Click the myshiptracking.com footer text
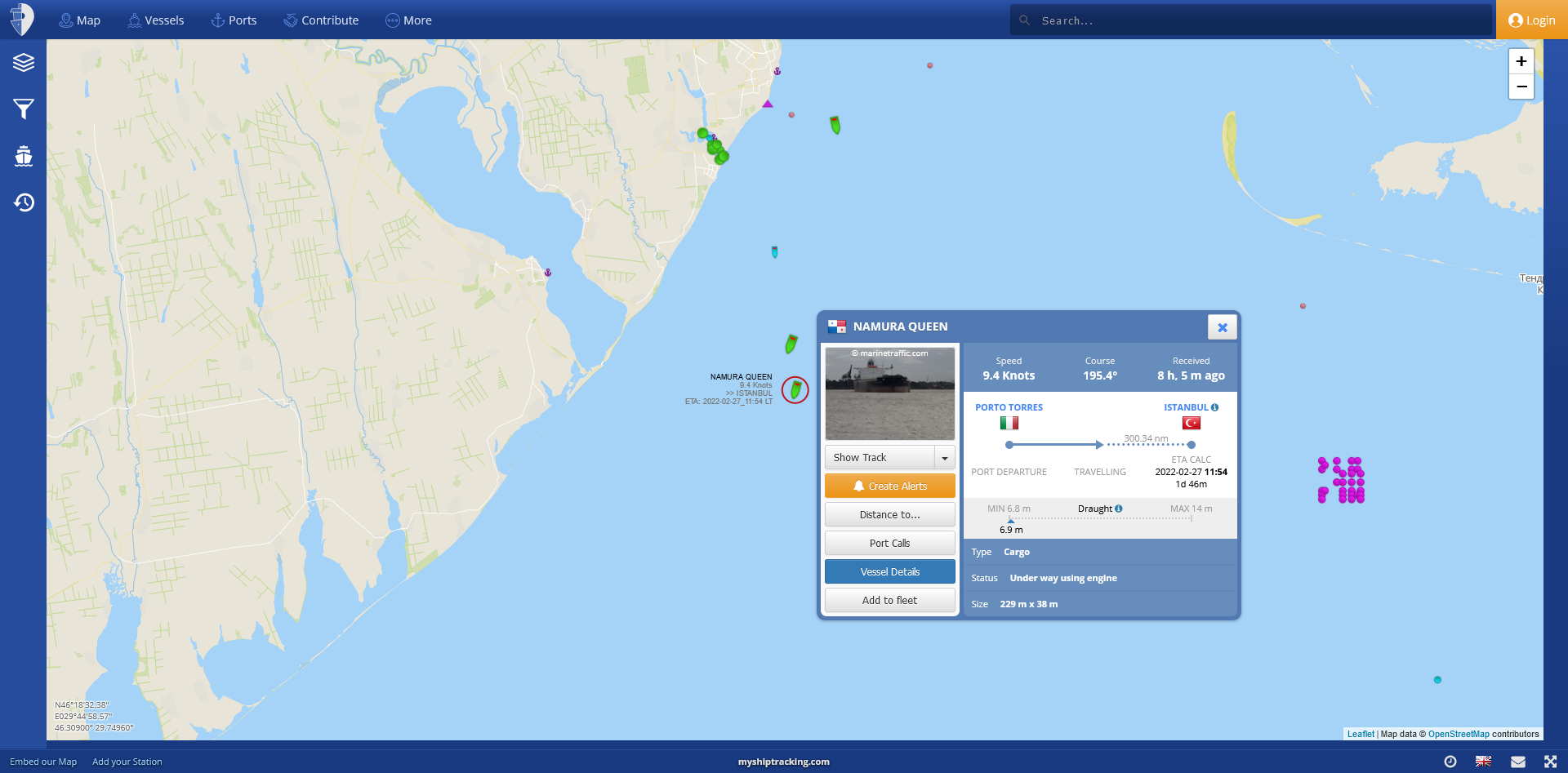 (x=783, y=762)
